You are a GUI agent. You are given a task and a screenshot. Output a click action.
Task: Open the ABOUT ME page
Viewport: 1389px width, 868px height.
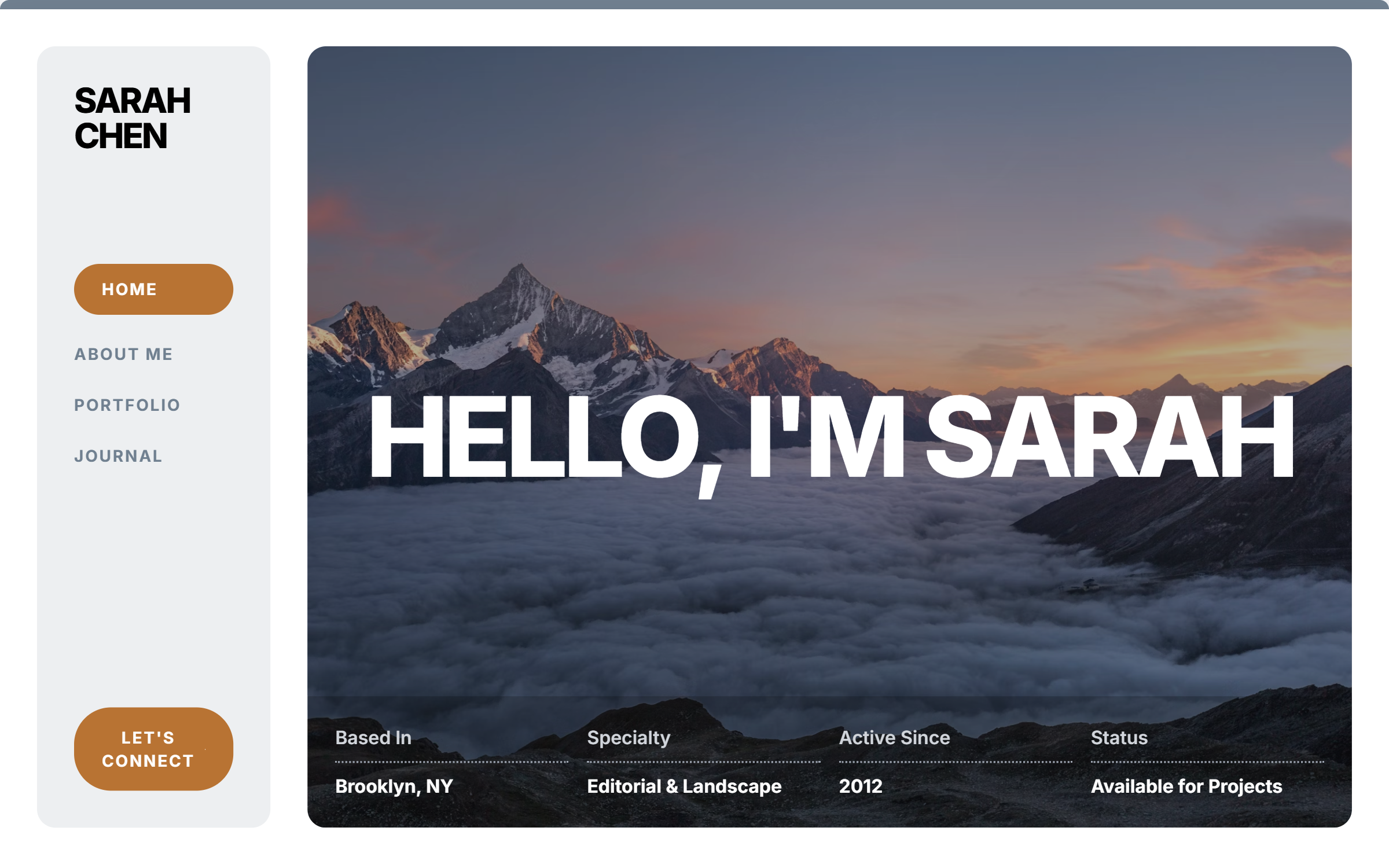click(123, 354)
